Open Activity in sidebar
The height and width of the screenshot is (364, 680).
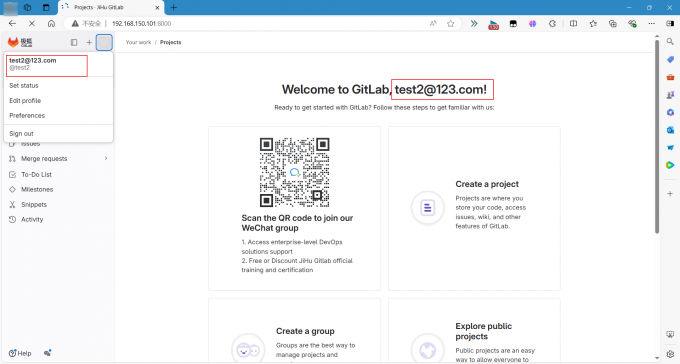pyautogui.click(x=32, y=220)
